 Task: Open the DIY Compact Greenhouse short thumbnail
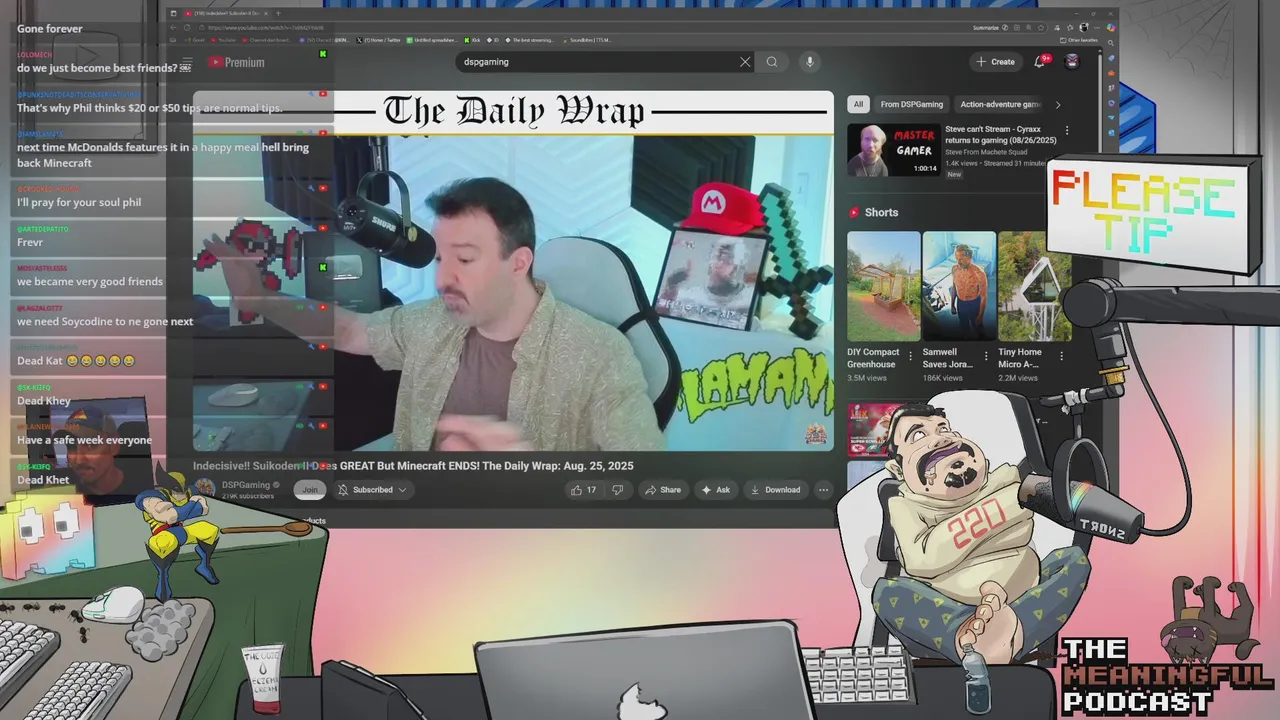point(884,286)
